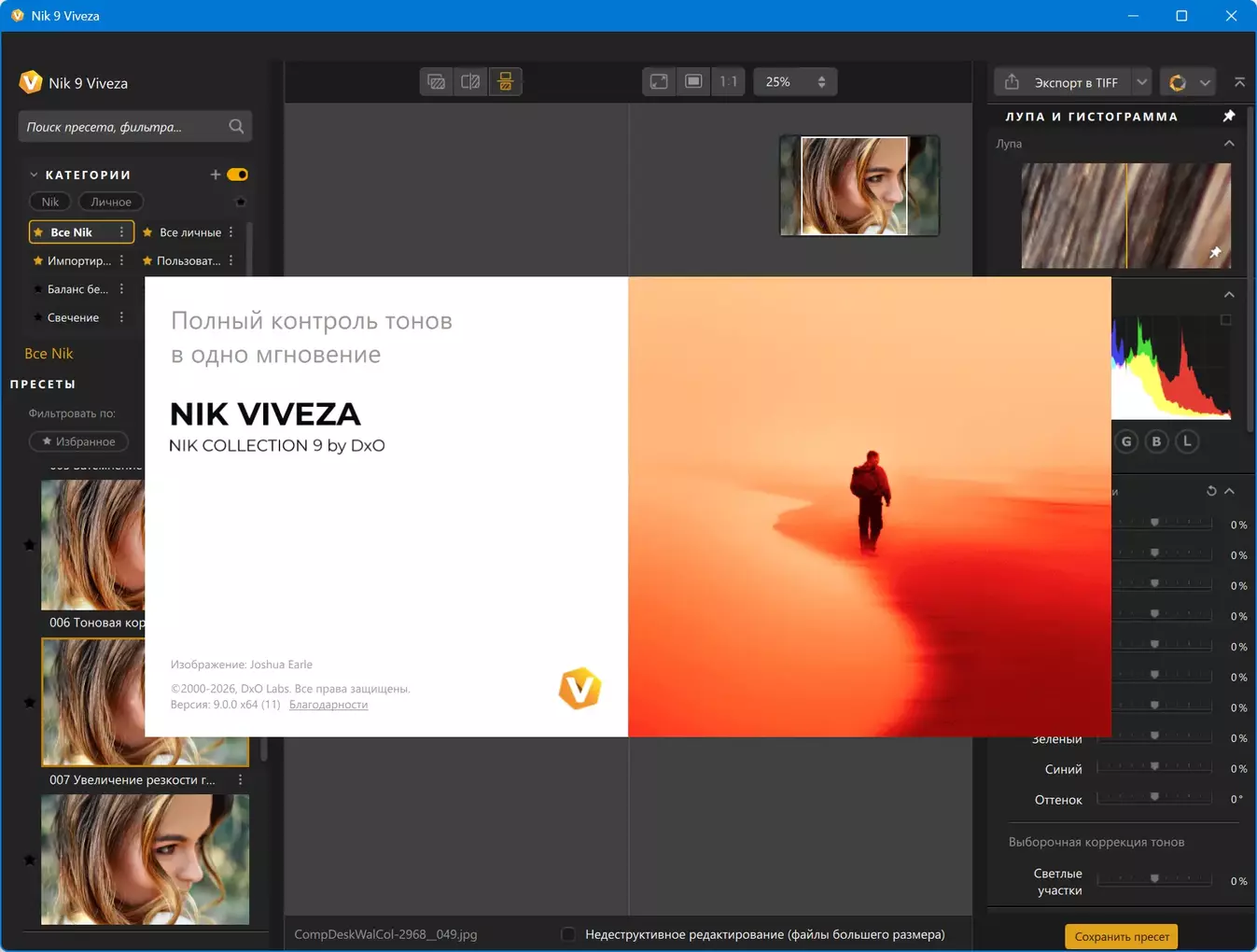Collapse the Лупа section

coord(1228,144)
